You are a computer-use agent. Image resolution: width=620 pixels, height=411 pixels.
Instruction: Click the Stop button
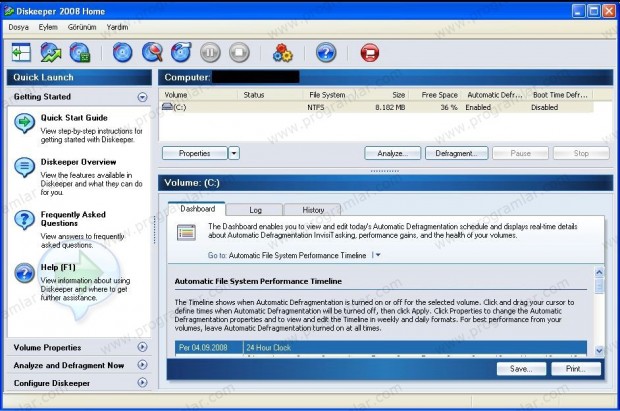(x=581, y=153)
